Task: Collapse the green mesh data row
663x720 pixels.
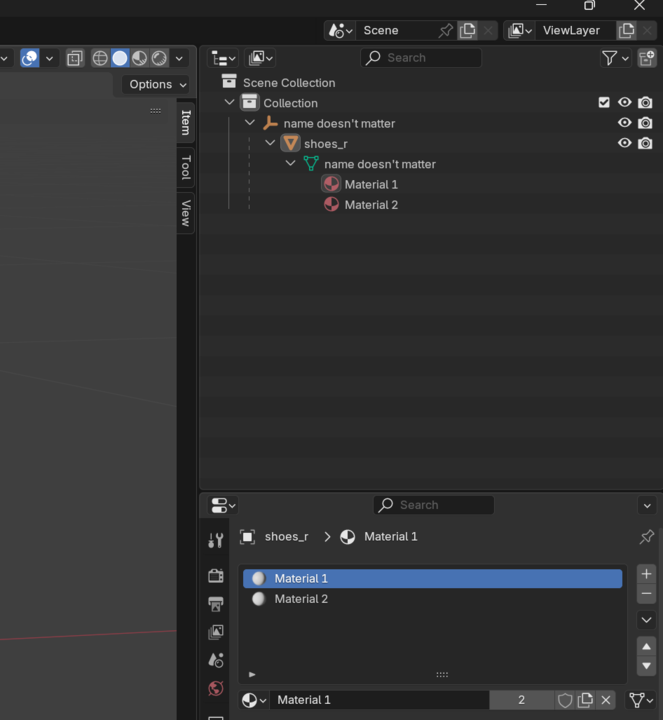Action: point(291,163)
